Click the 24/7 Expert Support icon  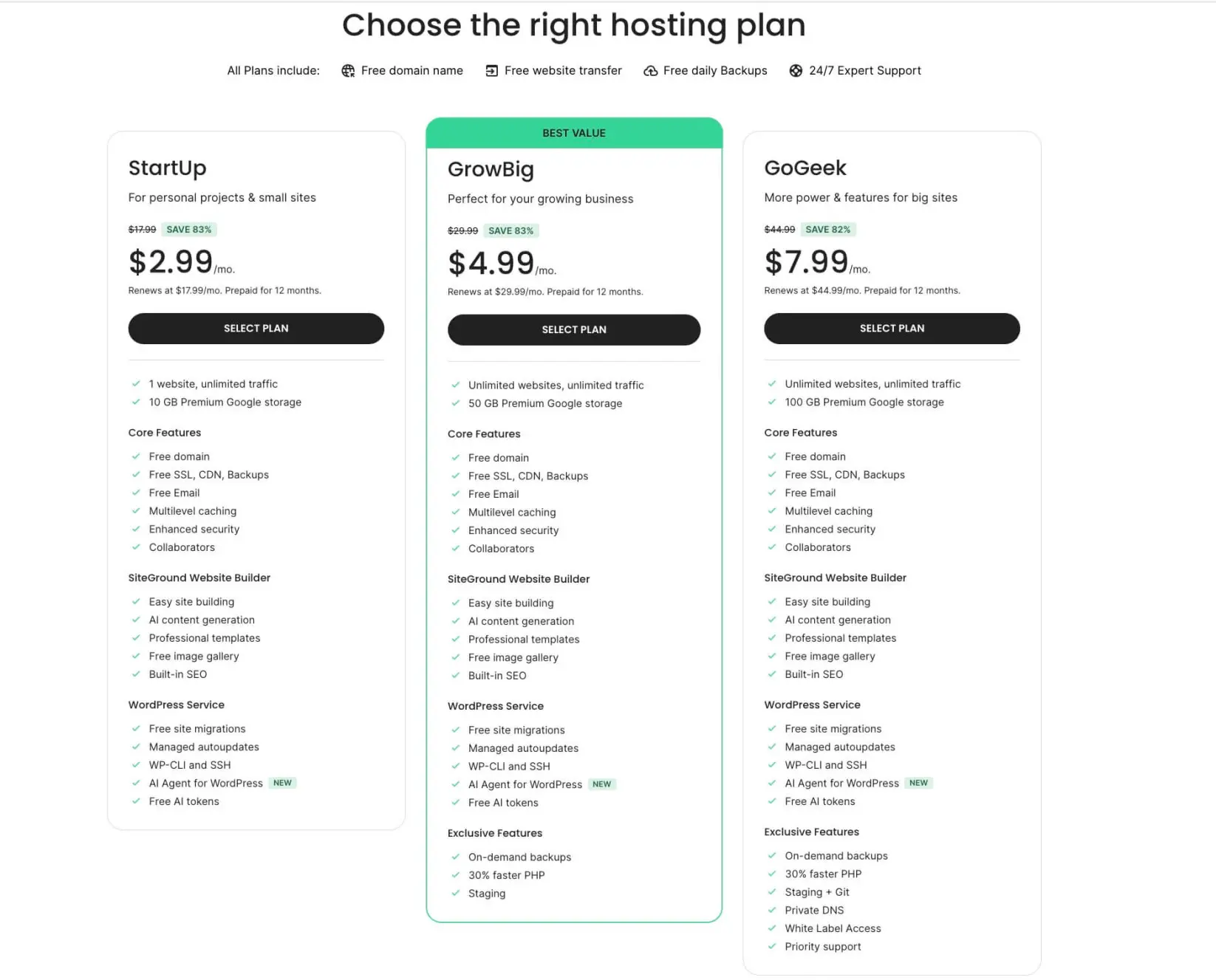pyautogui.click(x=796, y=70)
